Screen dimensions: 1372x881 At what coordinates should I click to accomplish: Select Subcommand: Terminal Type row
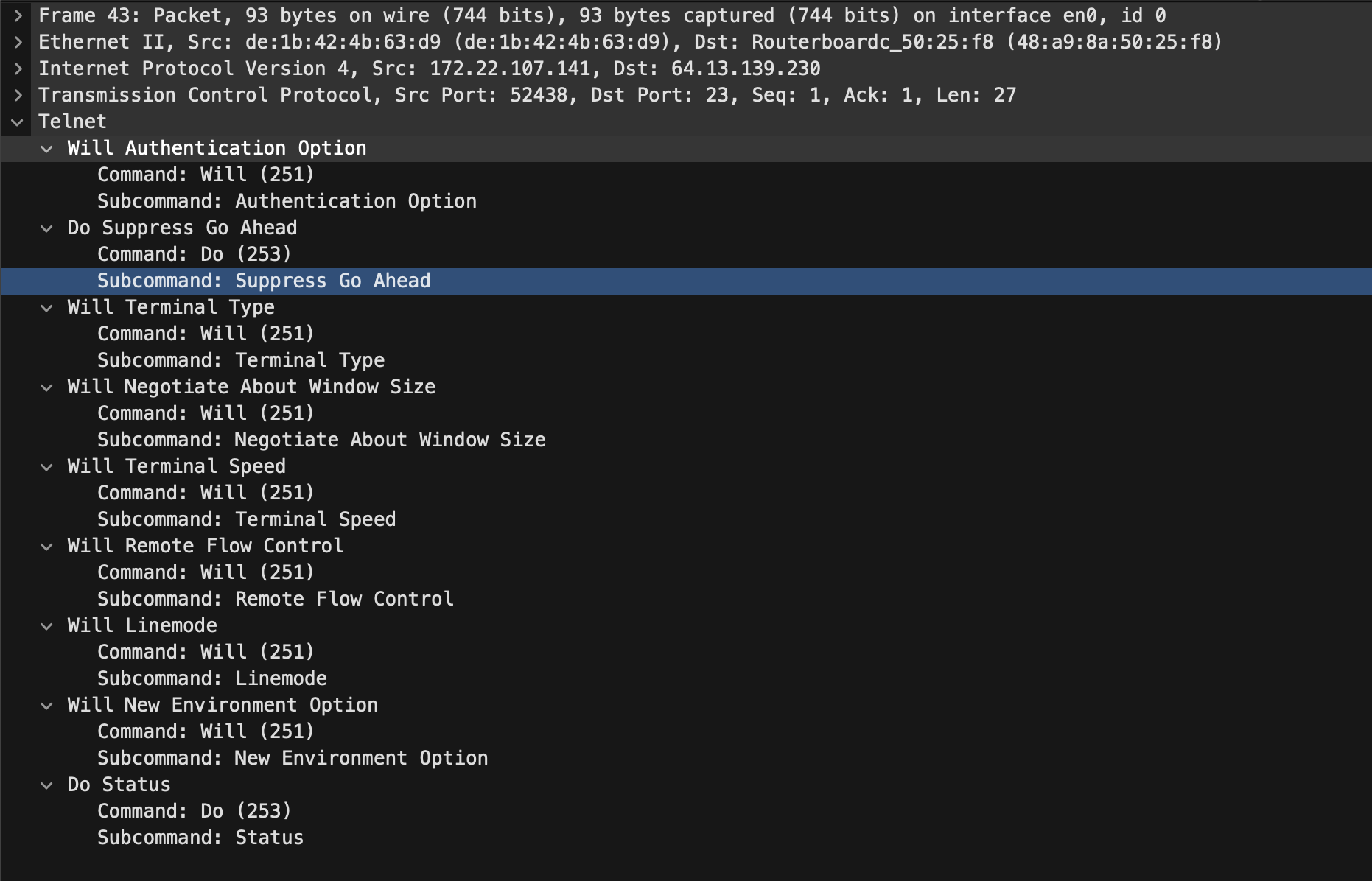(241, 360)
